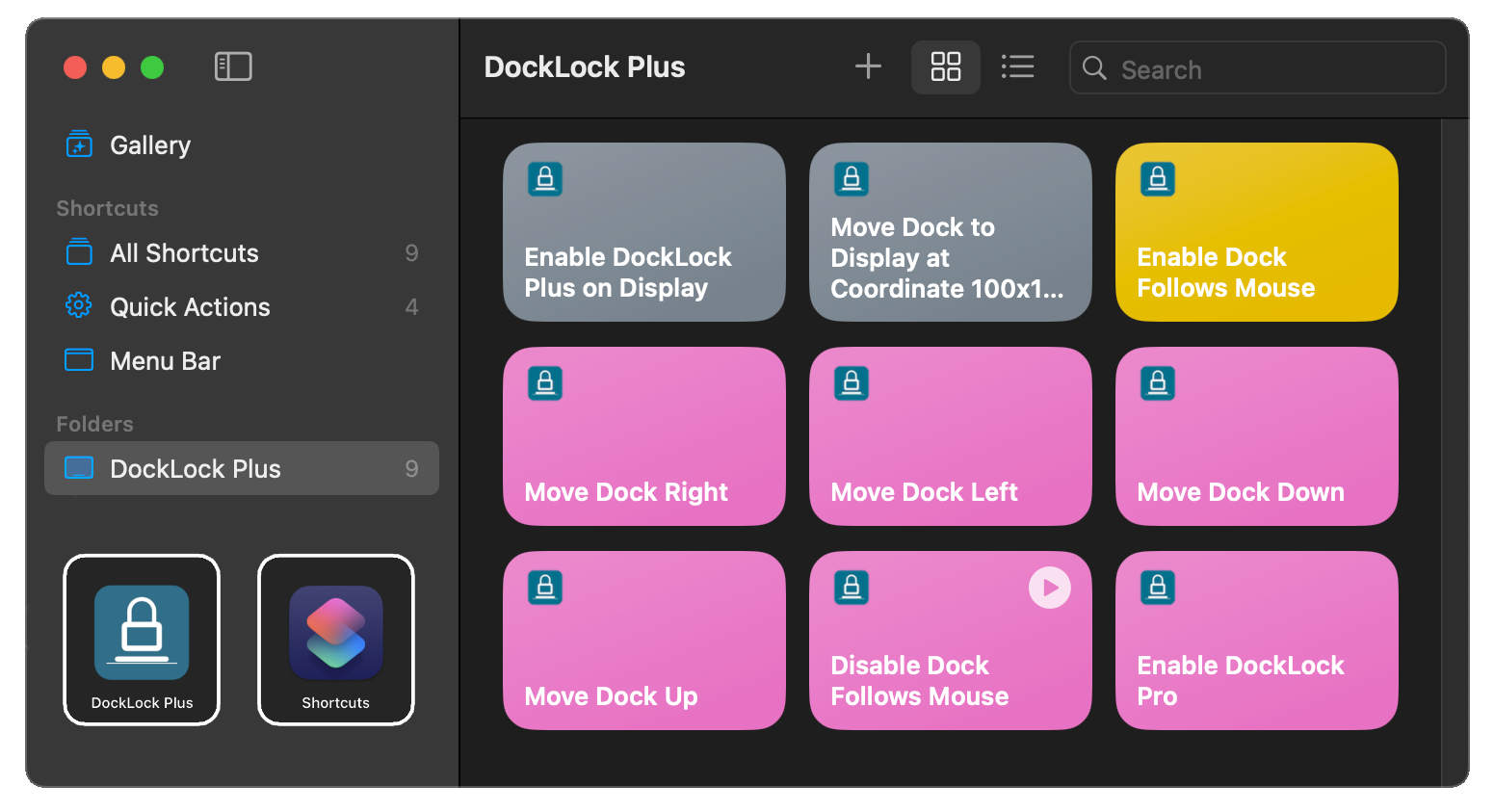1494x812 pixels.
Task: Click lock icon on Move Dock Left card
Action: pyautogui.click(x=852, y=383)
